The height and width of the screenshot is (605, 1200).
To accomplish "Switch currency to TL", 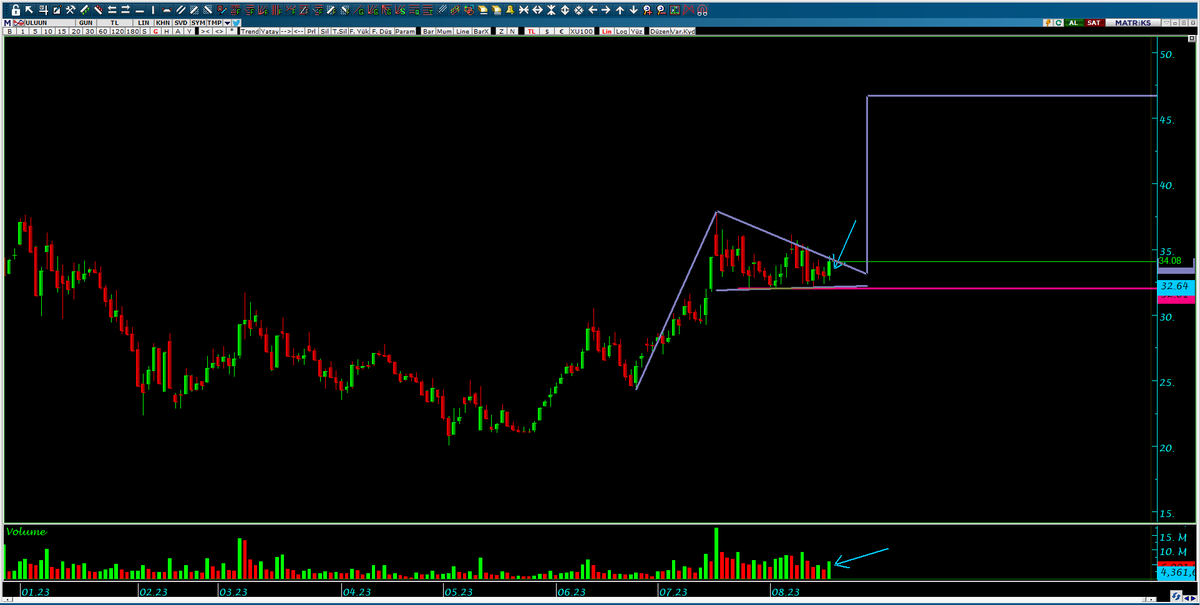I will click(531, 31).
